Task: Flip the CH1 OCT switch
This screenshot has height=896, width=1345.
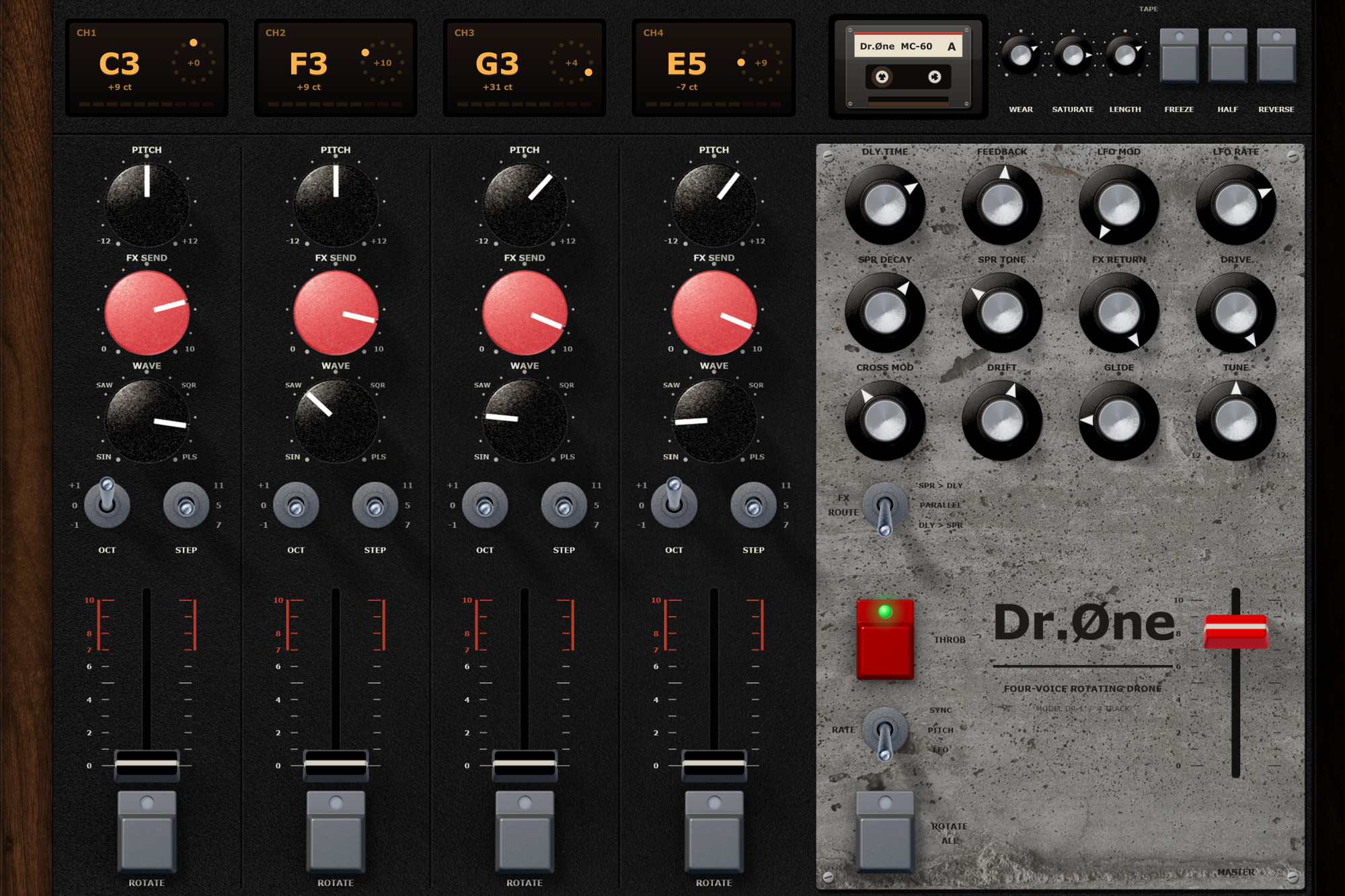Action: 107,502
